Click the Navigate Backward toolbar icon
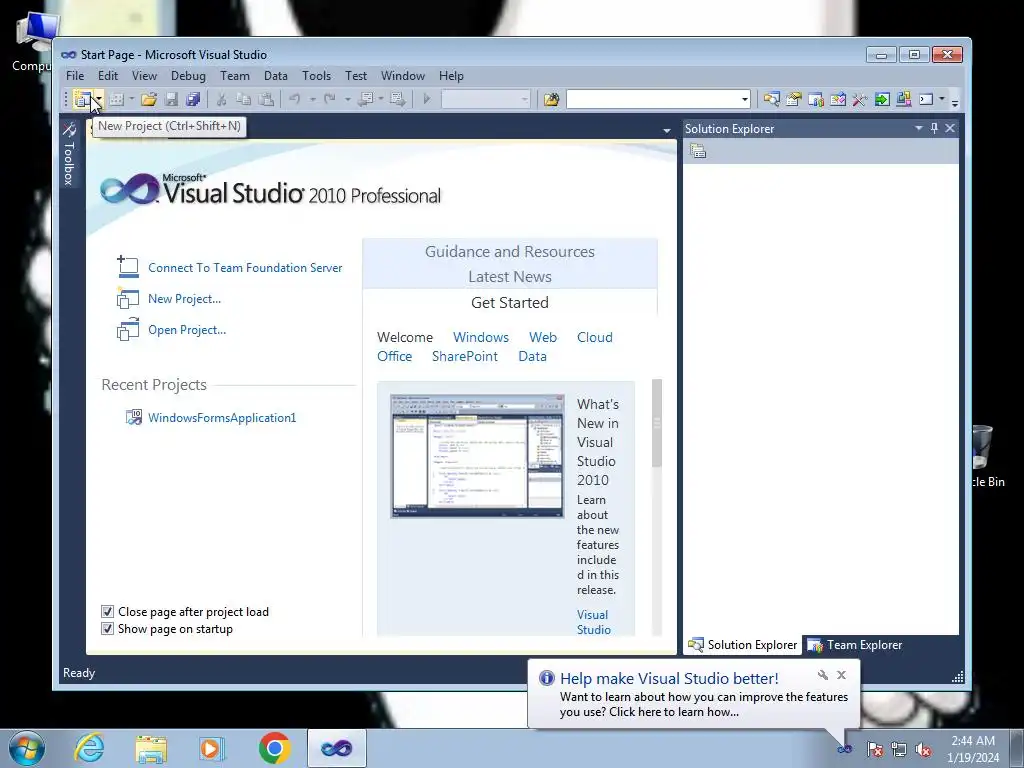This screenshot has width=1024, height=768. [x=366, y=99]
